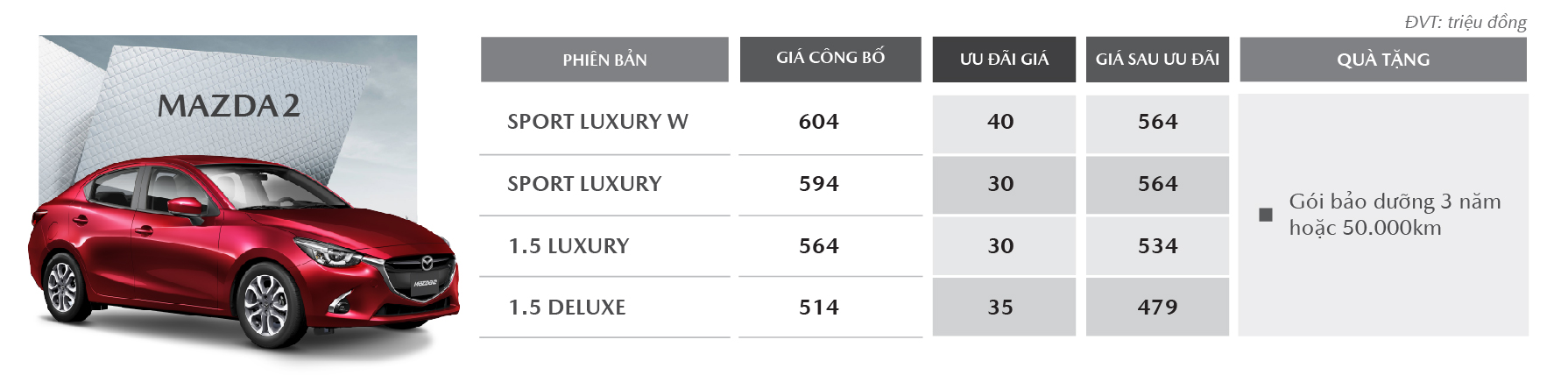Click the MAZDA 2 title text
Viewport: 1568px width, 375px height.
pos(229,106)
